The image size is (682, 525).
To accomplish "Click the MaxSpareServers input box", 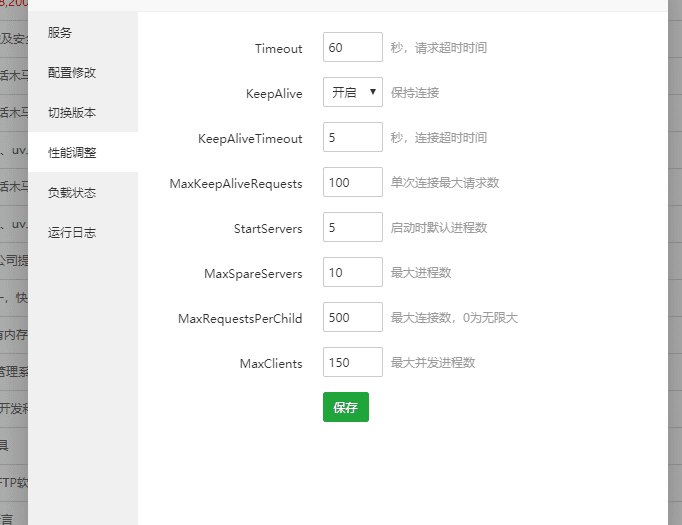I will pyautogui.click(x=352, y=272).
